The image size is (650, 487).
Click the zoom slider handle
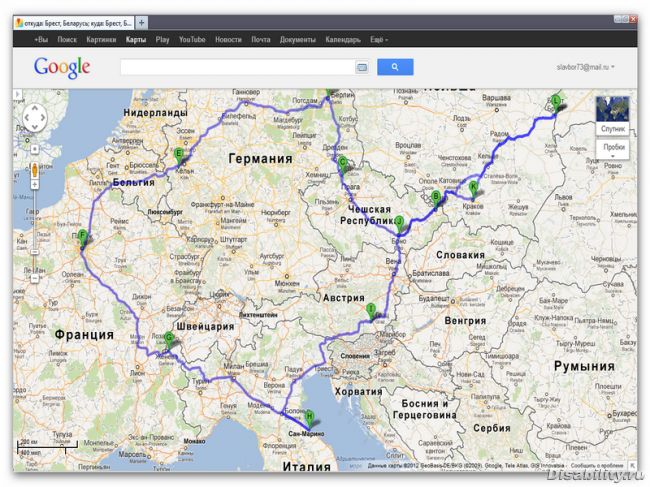tap(35, 252)
